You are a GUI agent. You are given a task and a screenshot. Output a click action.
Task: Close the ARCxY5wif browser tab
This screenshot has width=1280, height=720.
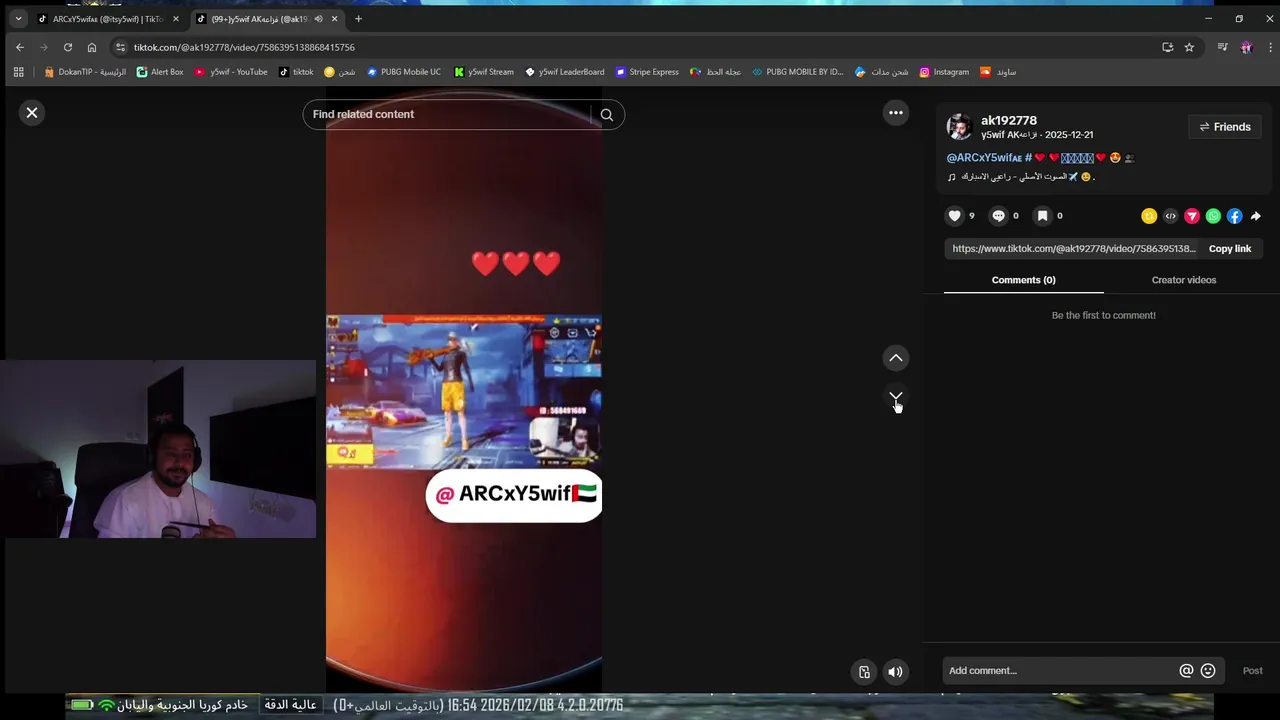[x=175, y=19]
